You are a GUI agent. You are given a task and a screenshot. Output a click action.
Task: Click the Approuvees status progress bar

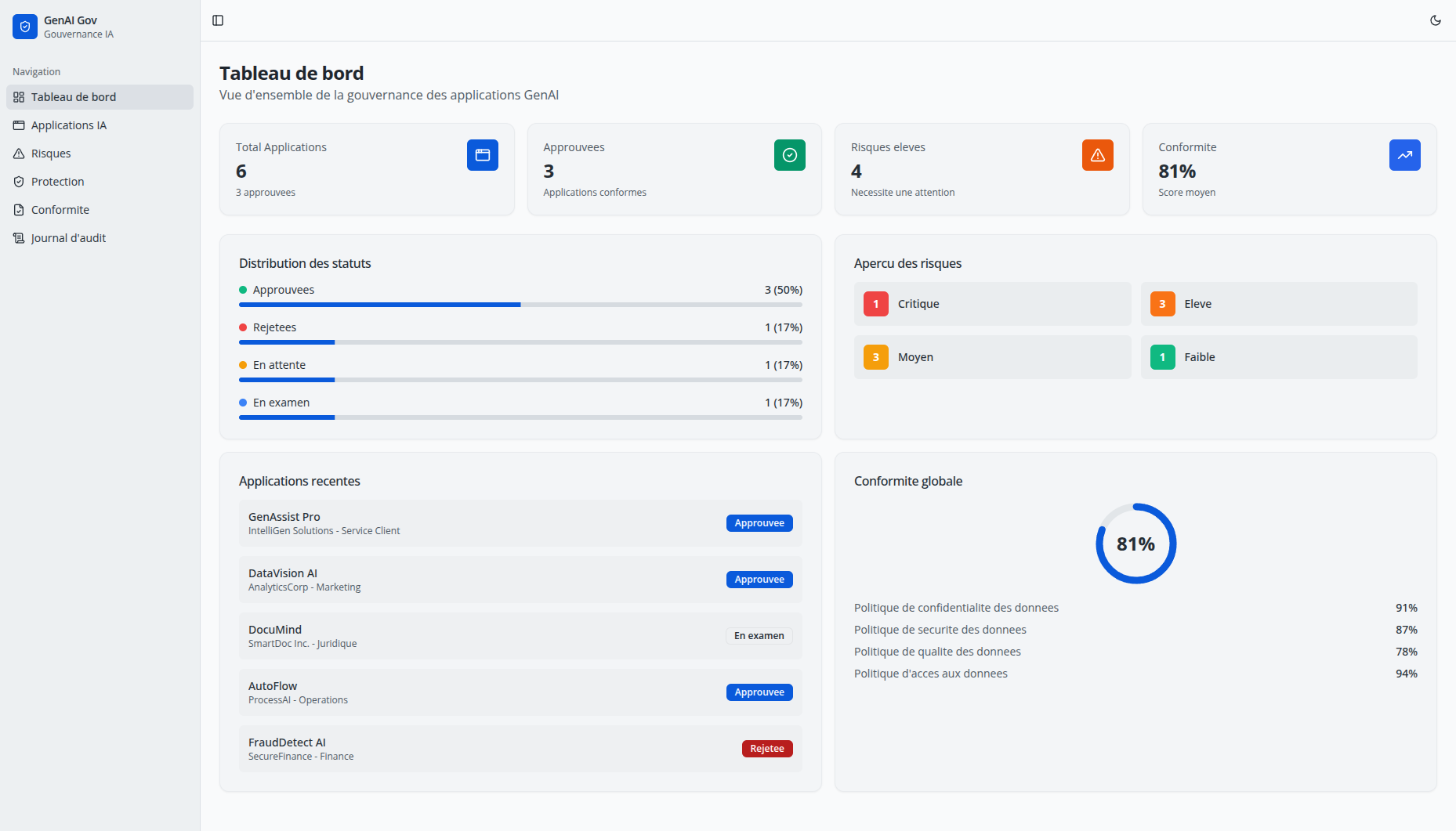(520, 305)
